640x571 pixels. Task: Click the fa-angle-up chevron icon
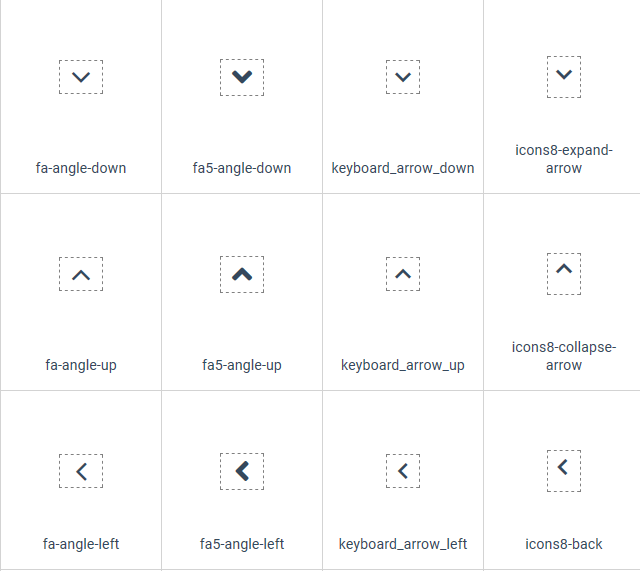[81, 274]
